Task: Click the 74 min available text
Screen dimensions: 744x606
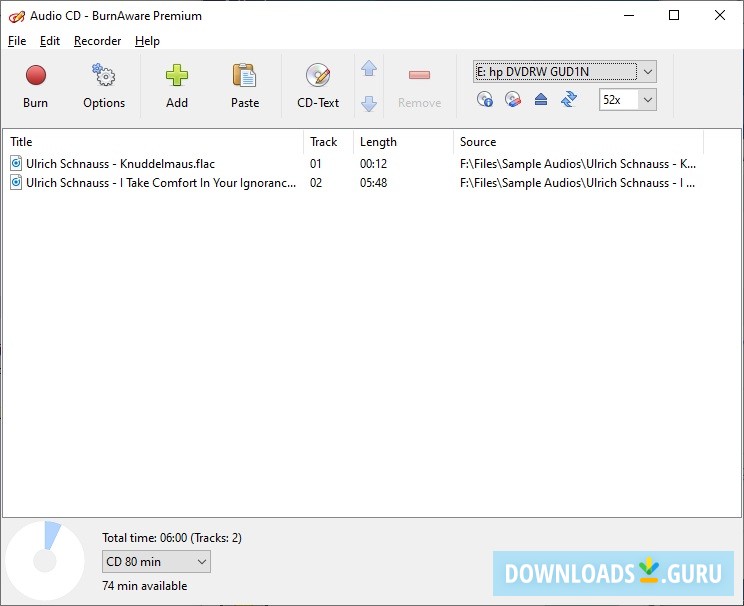Action: coord(145,586)
